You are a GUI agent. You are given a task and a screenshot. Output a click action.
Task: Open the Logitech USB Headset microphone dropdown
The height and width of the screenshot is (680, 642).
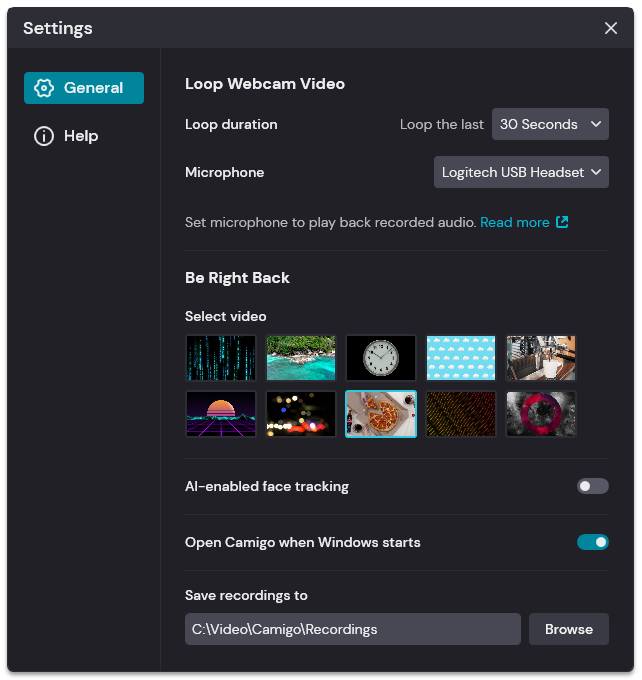tap(521, 172)
